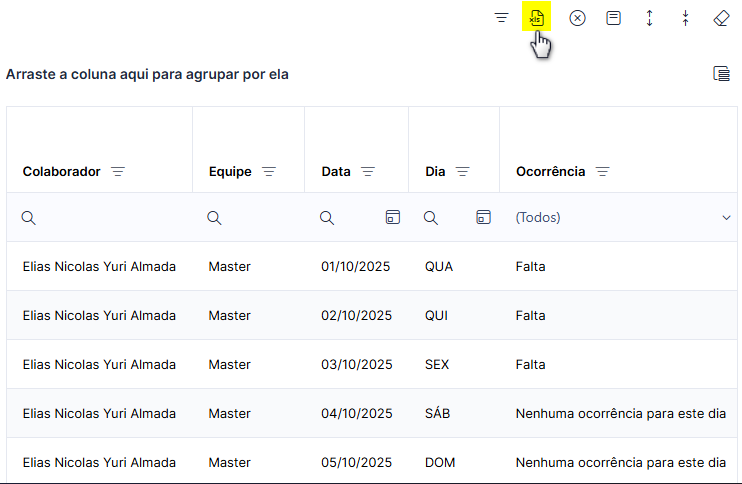Select the date cell 02/10/2025
The height and width of the screenshot is (484, 742).
point(356,316)
